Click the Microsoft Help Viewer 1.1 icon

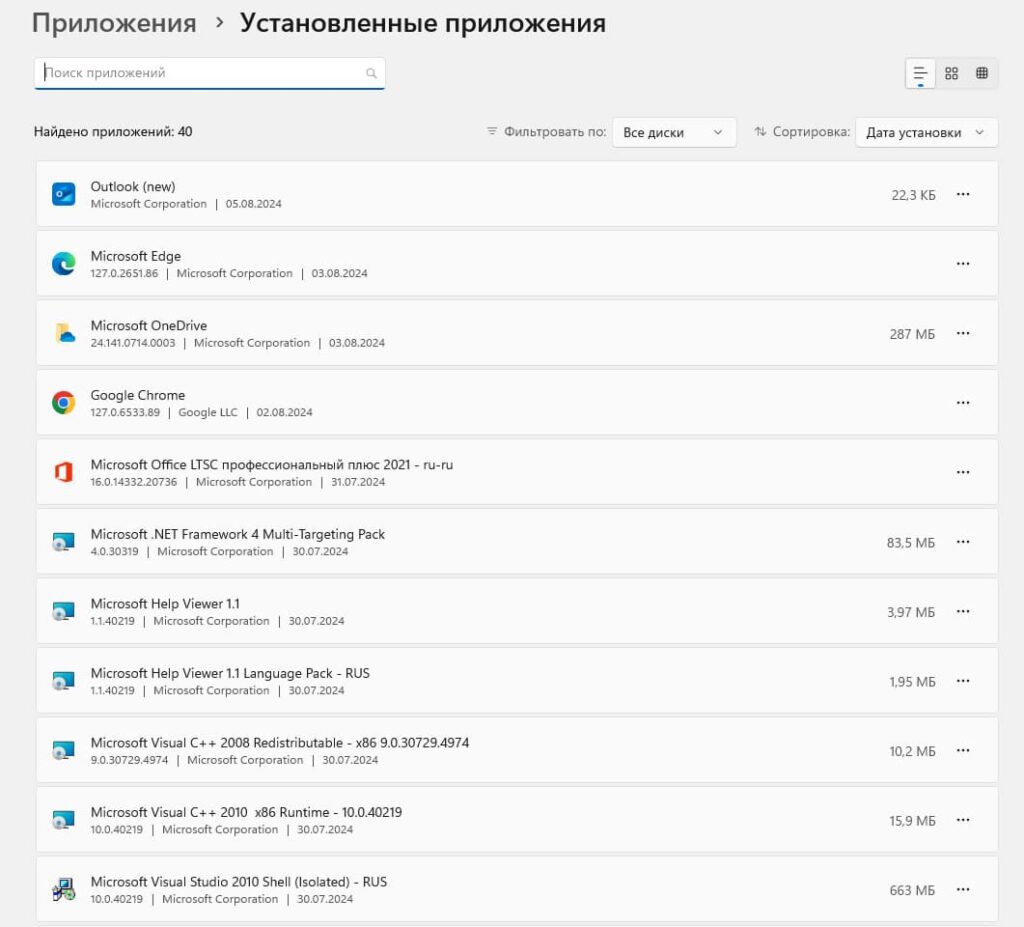click(63, 611)
